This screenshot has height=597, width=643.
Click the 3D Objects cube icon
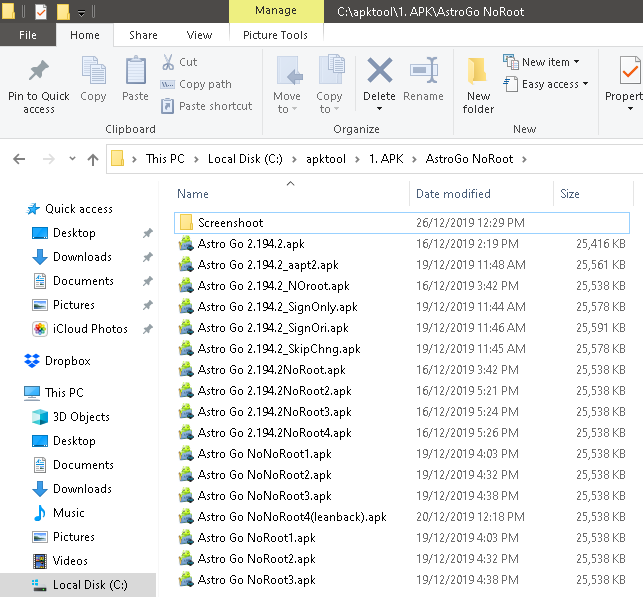pyautogui.click(x=40, y=417)
